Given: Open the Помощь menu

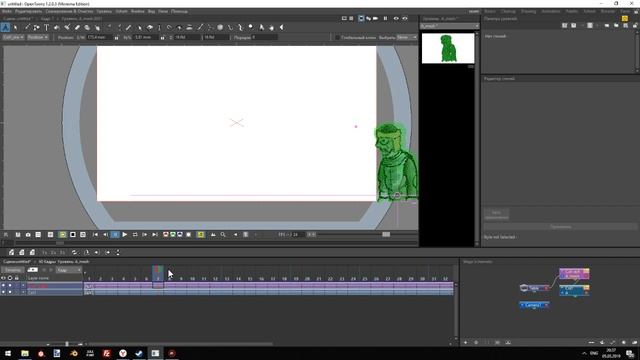Looking at the screenshot, I should (179, 11).
